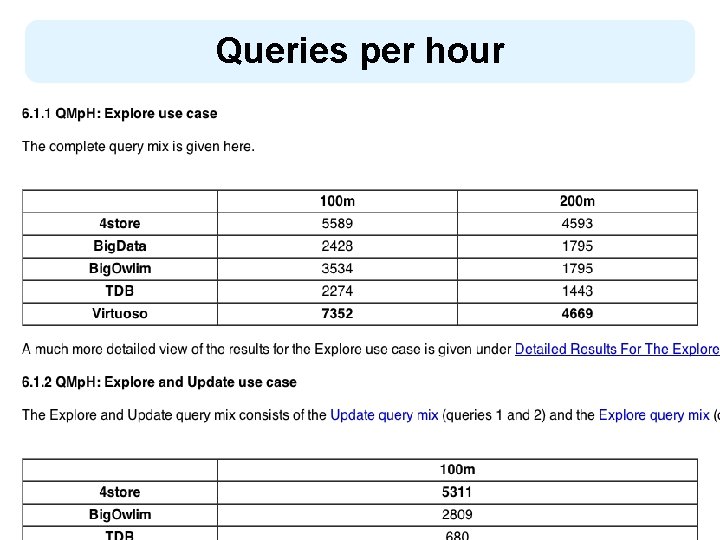This screenshot has height=540, width=720.
Task: Click the Queries per hour title
Action: click(x=360, y=51)
